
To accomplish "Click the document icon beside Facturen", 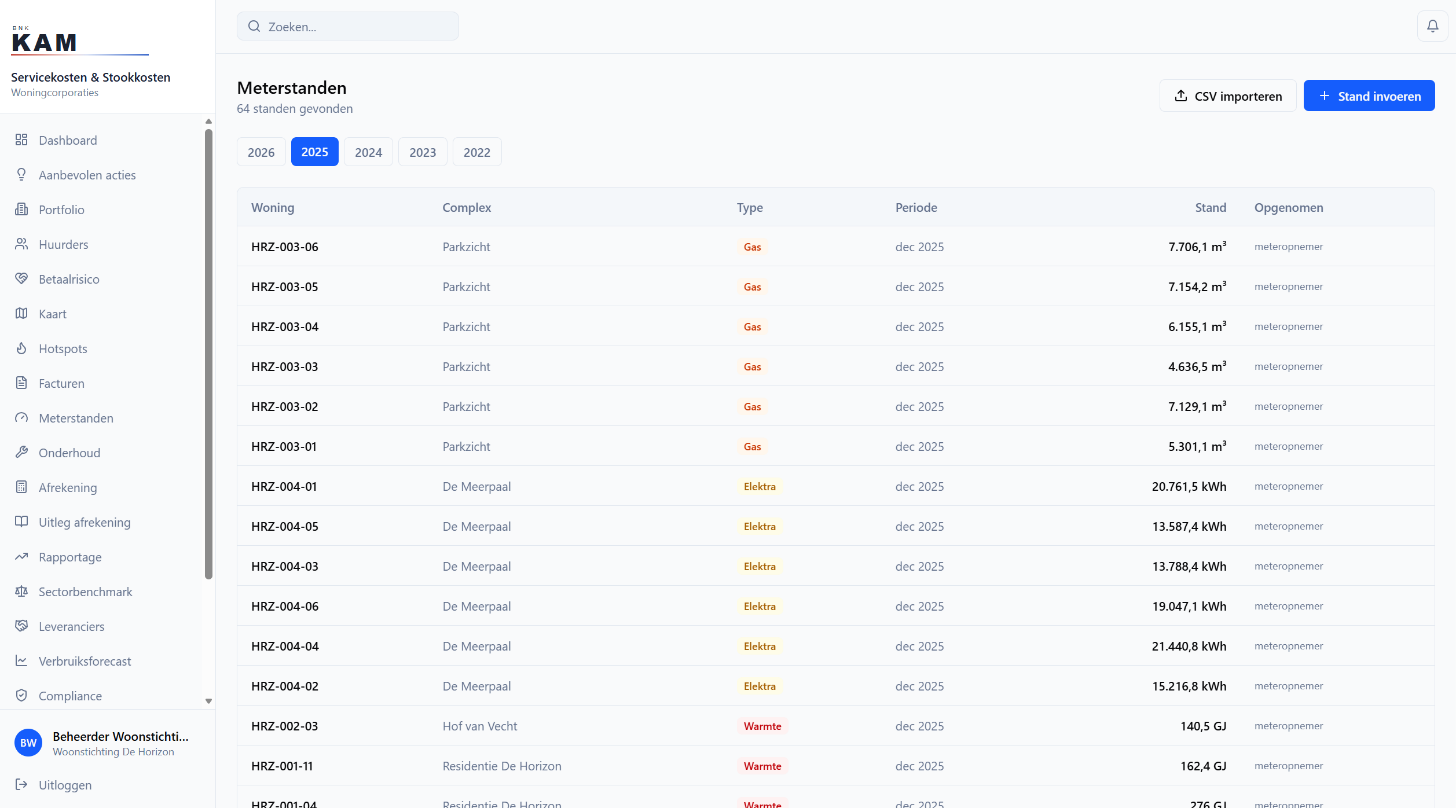I will coord(21,383).
